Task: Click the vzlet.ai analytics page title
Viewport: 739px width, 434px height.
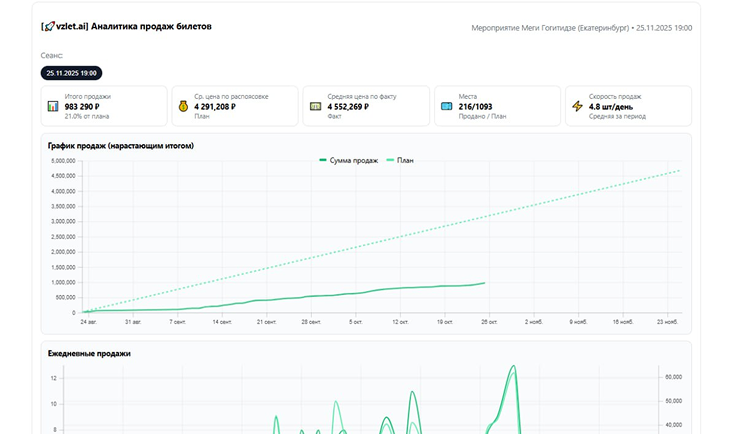Action: click(x=132, y=27)
